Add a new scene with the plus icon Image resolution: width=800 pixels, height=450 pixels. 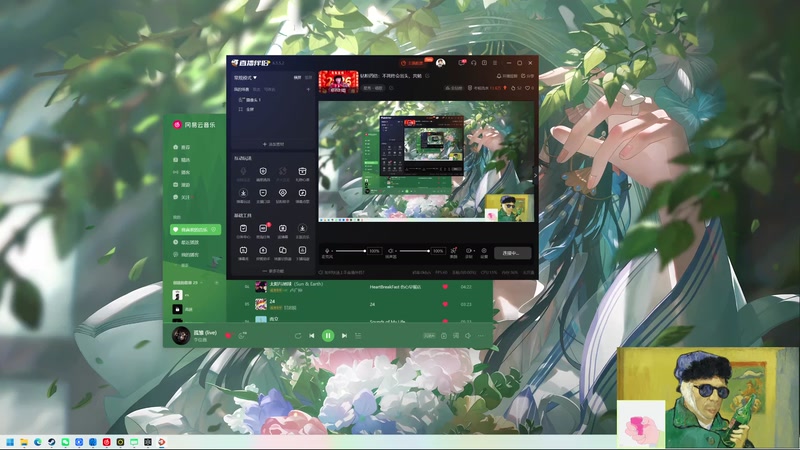pos(308,89)
